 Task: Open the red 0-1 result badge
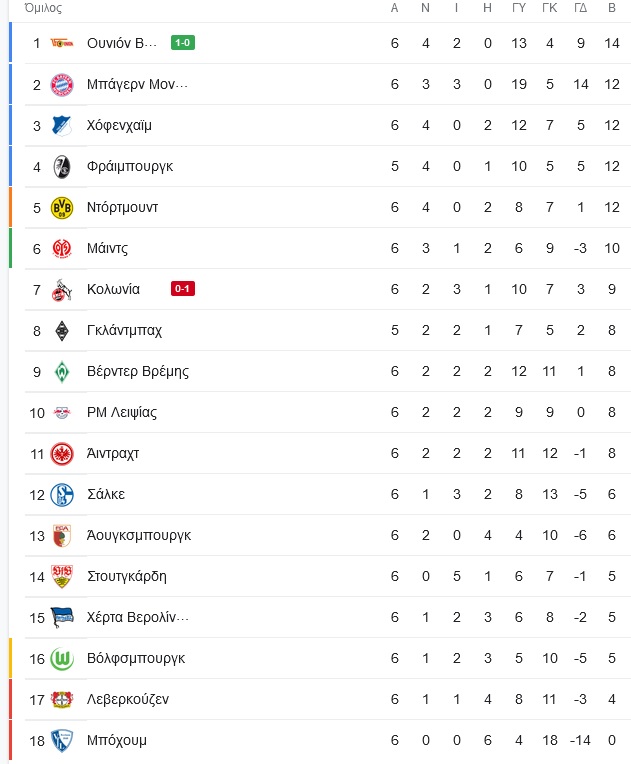(x=183, y=289)
